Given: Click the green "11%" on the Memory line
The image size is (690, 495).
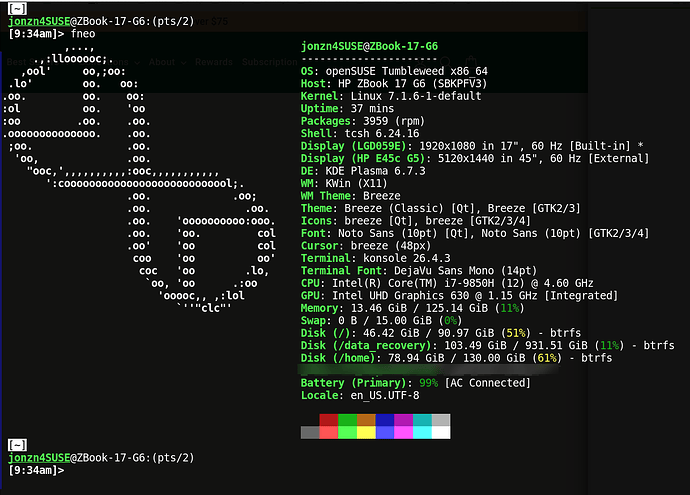Looking at the screenshot, I should point(510,308).
